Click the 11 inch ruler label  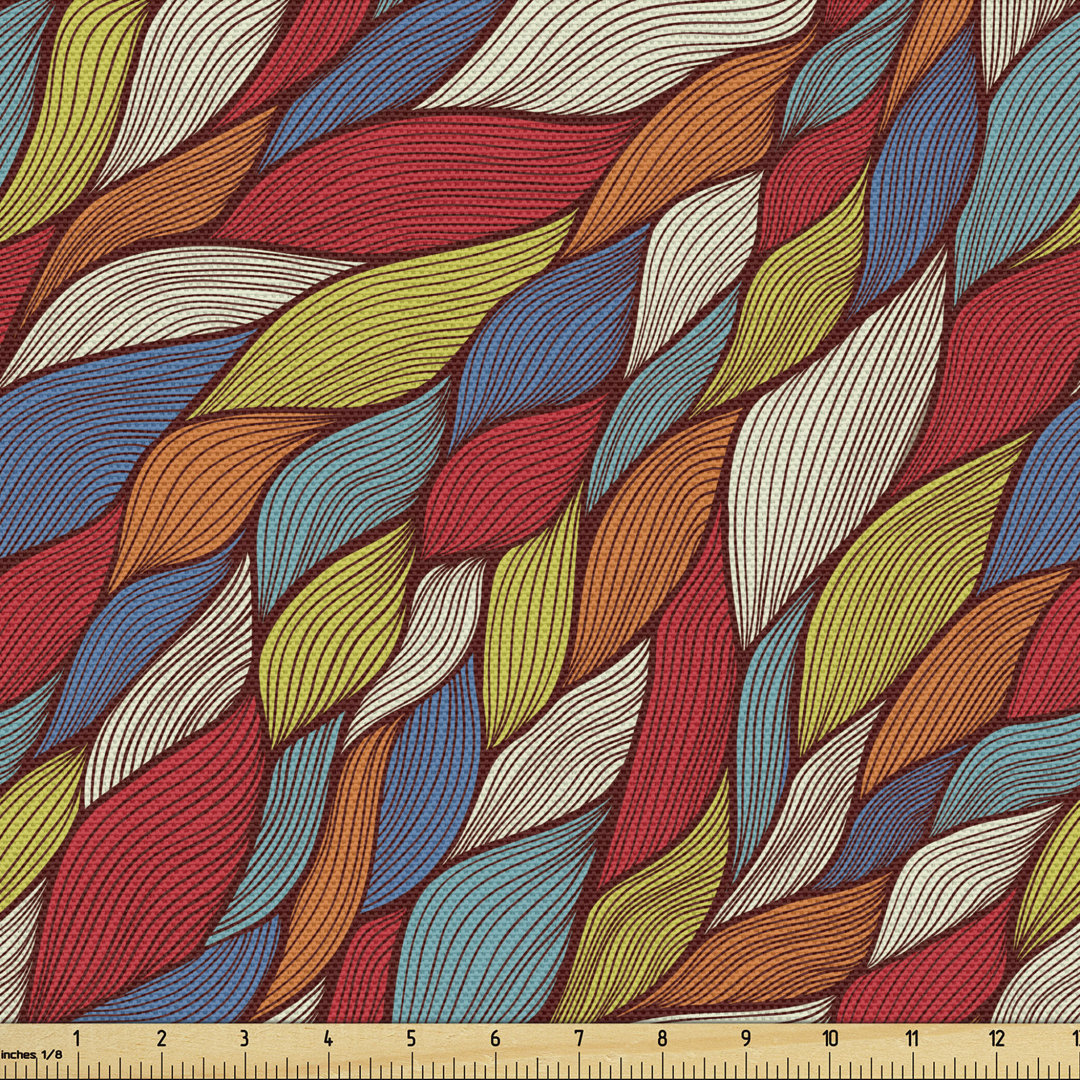[912, 1039]
